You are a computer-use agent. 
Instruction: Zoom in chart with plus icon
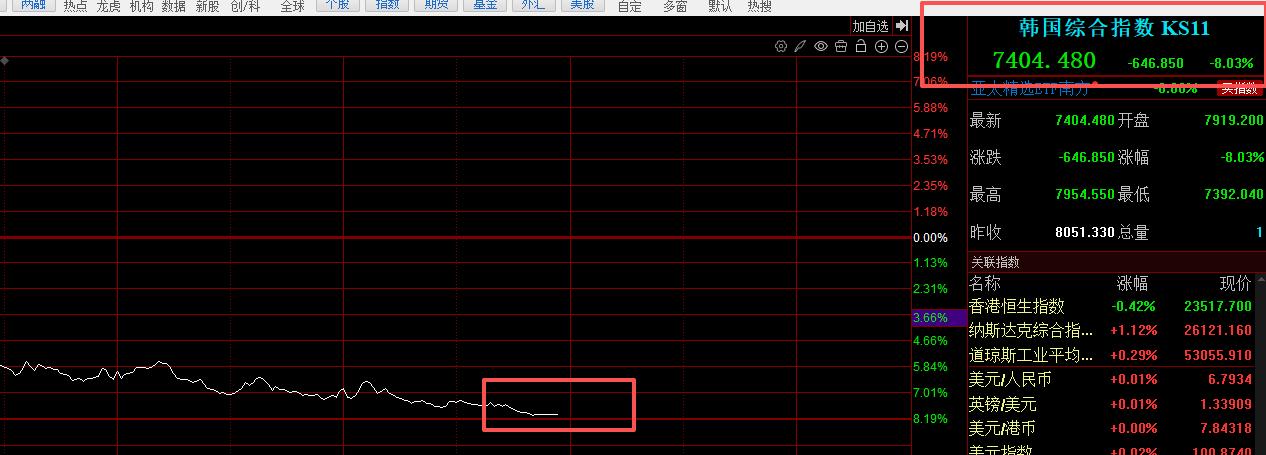[881, 46]
